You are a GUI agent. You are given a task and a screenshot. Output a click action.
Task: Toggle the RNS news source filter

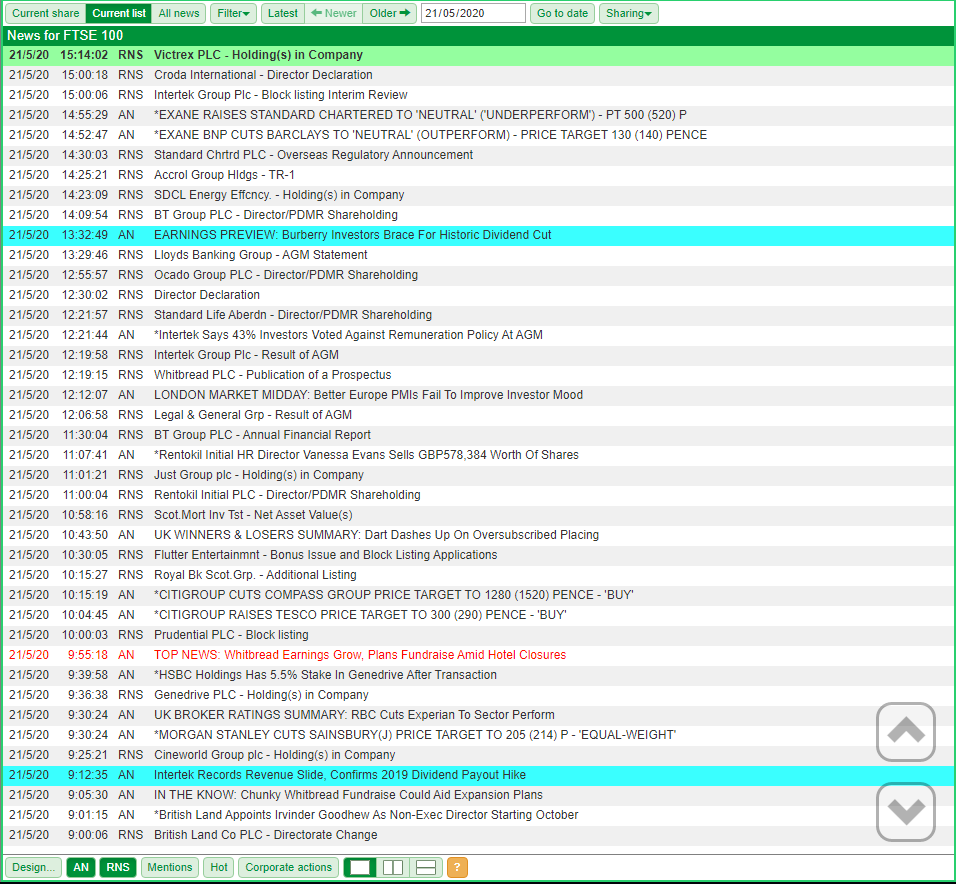tap(117, 867)
